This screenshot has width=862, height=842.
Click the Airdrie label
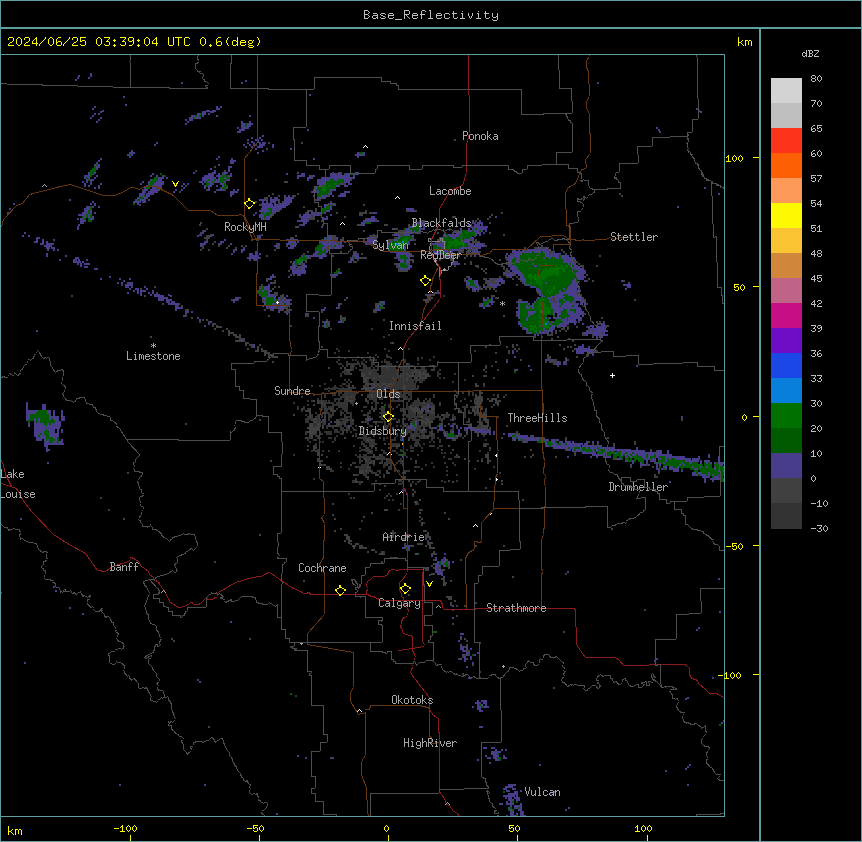click(403, 537)
